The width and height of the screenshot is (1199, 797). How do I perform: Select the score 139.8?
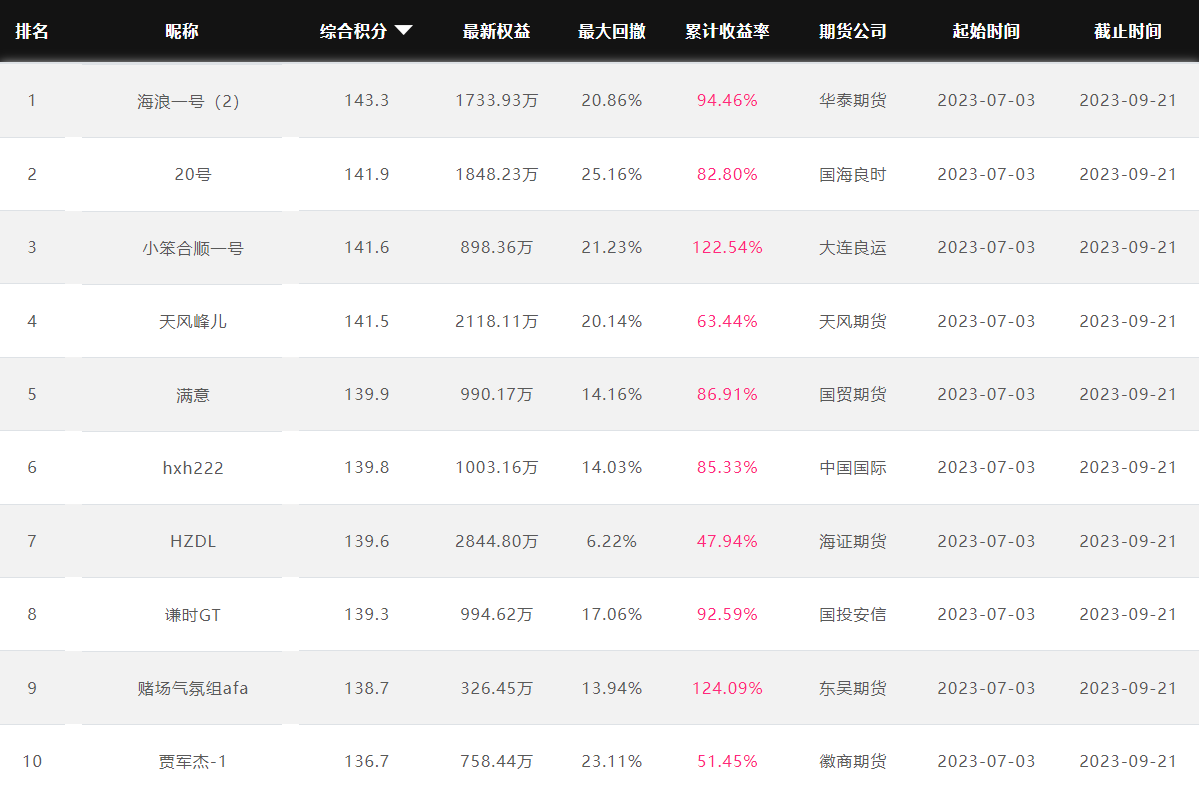click(366, 467)
